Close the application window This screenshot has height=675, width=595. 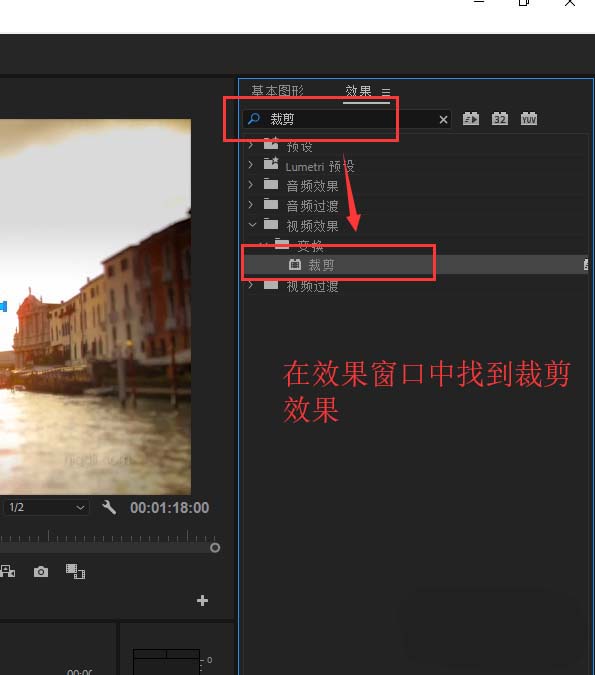pyautogui.click(x=570, y=3)
